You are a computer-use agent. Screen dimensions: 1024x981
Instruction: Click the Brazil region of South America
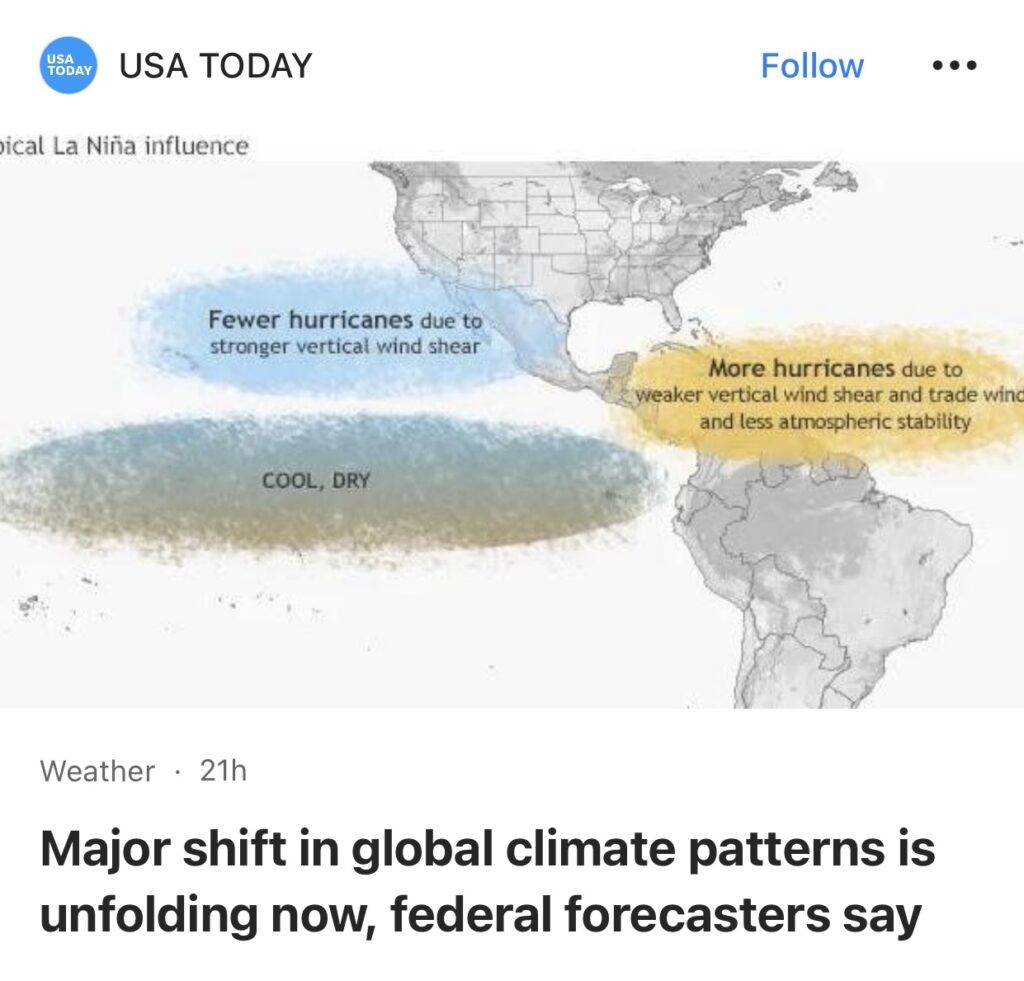point(860,560)
